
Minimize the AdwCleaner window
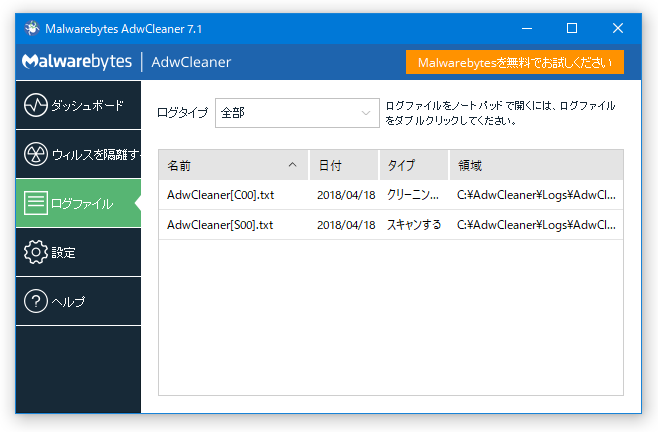(527, 28)
